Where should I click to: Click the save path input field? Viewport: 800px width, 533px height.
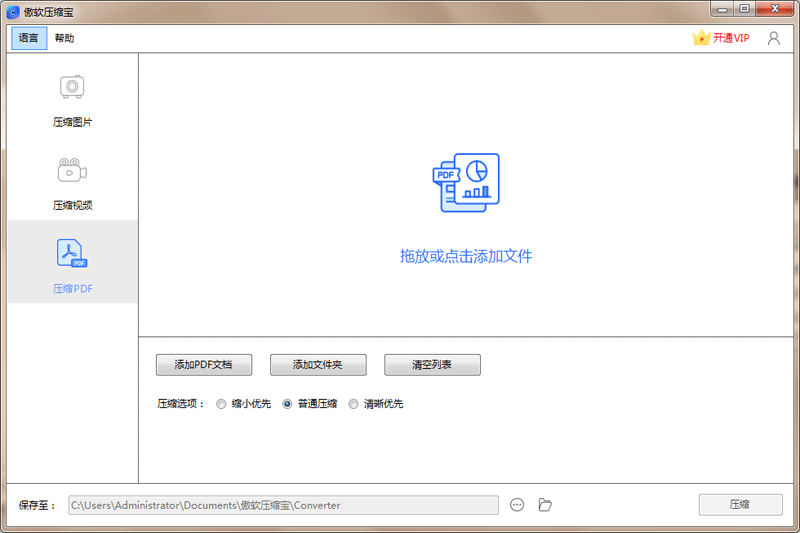pyautogui.click(x=282, y=505)
